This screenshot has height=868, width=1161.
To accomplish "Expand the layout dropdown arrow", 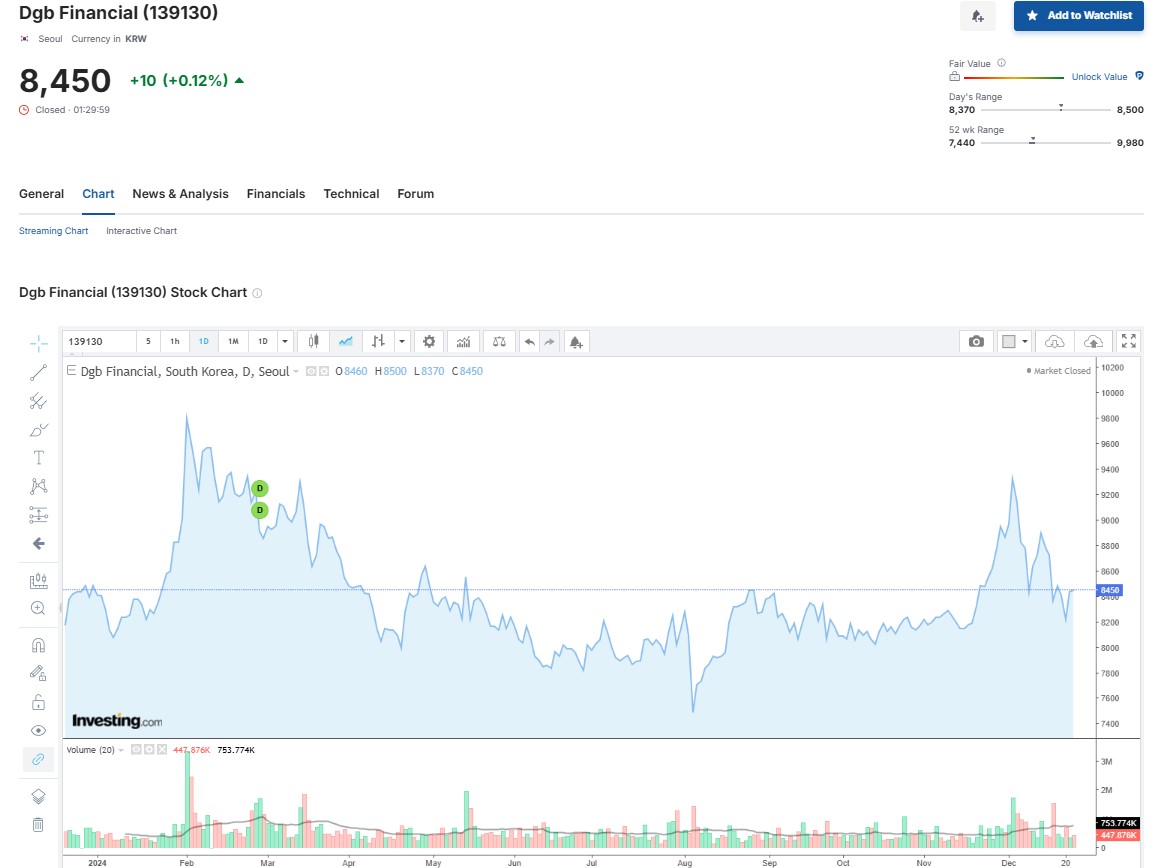I will 1026,341.
